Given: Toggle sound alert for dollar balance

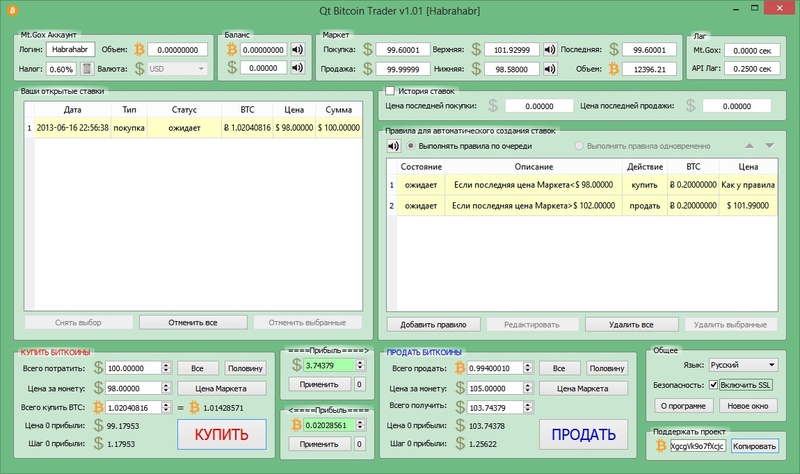Looking at the screenshot, I should pyautogui.click(x=297, y=67).
